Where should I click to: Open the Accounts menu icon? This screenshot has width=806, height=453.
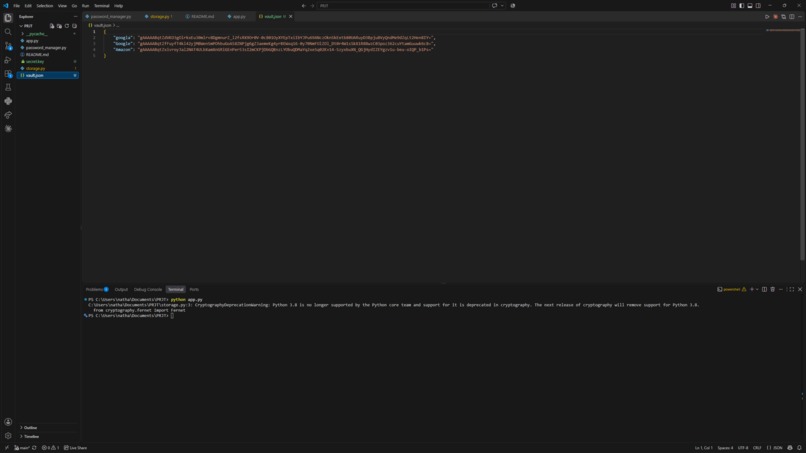tap(8, 422)
